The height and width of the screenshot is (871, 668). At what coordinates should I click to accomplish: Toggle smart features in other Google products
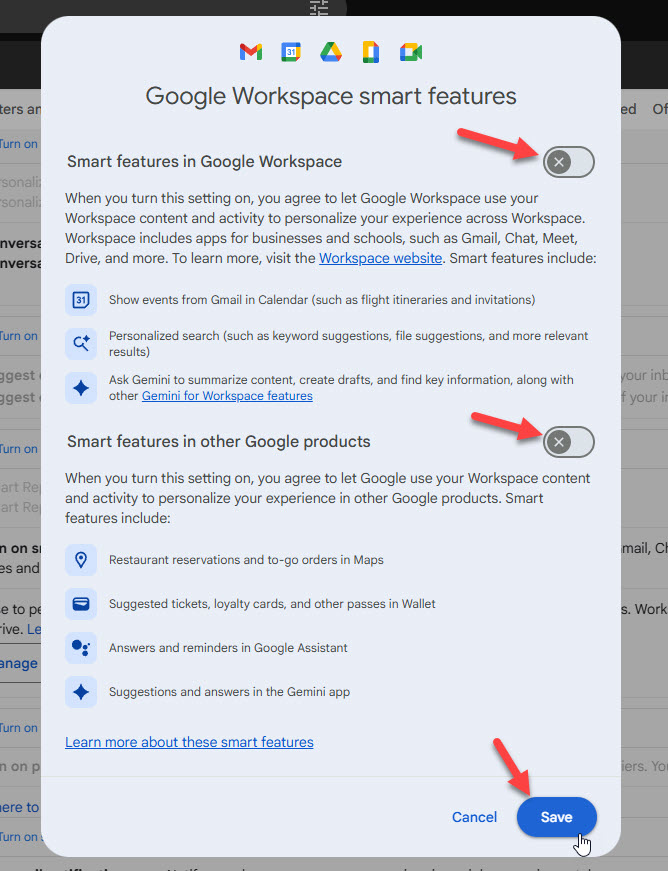tap(568, 441)
